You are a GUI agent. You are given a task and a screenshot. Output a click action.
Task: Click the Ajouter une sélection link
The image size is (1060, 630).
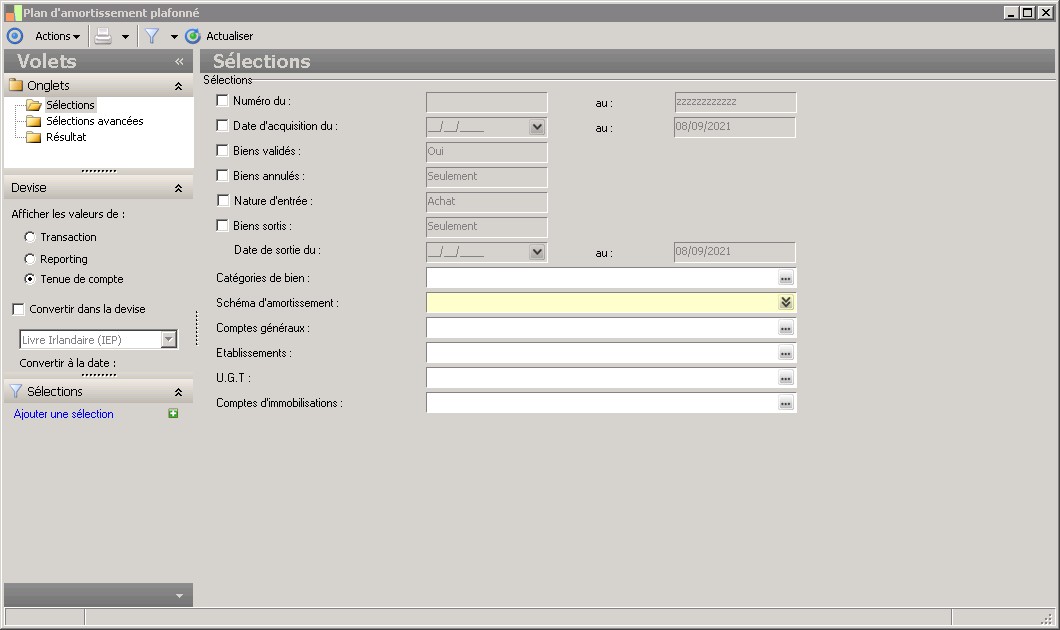(x=64, y=414)
